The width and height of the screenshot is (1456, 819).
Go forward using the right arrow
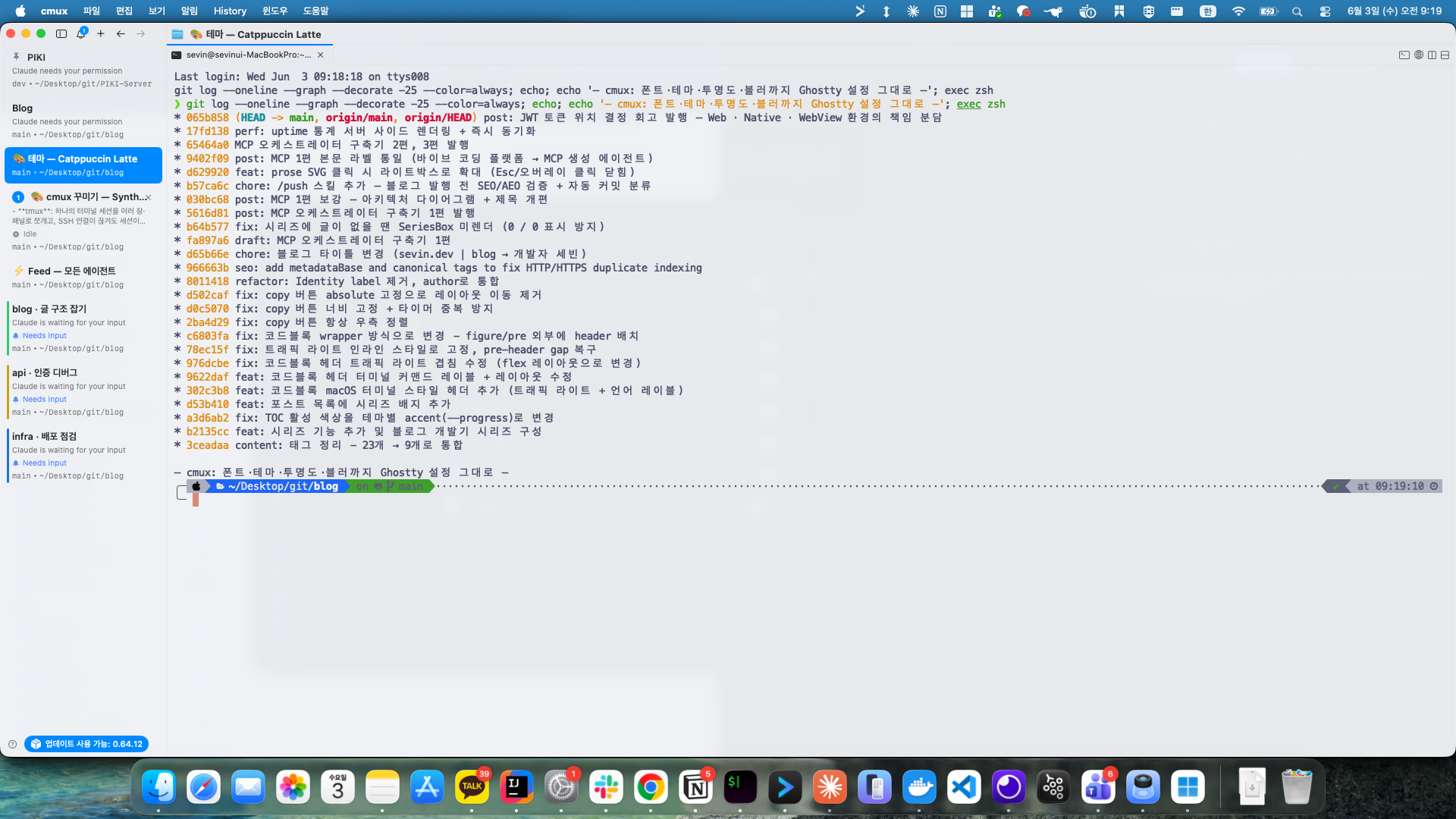pos(140,33)
